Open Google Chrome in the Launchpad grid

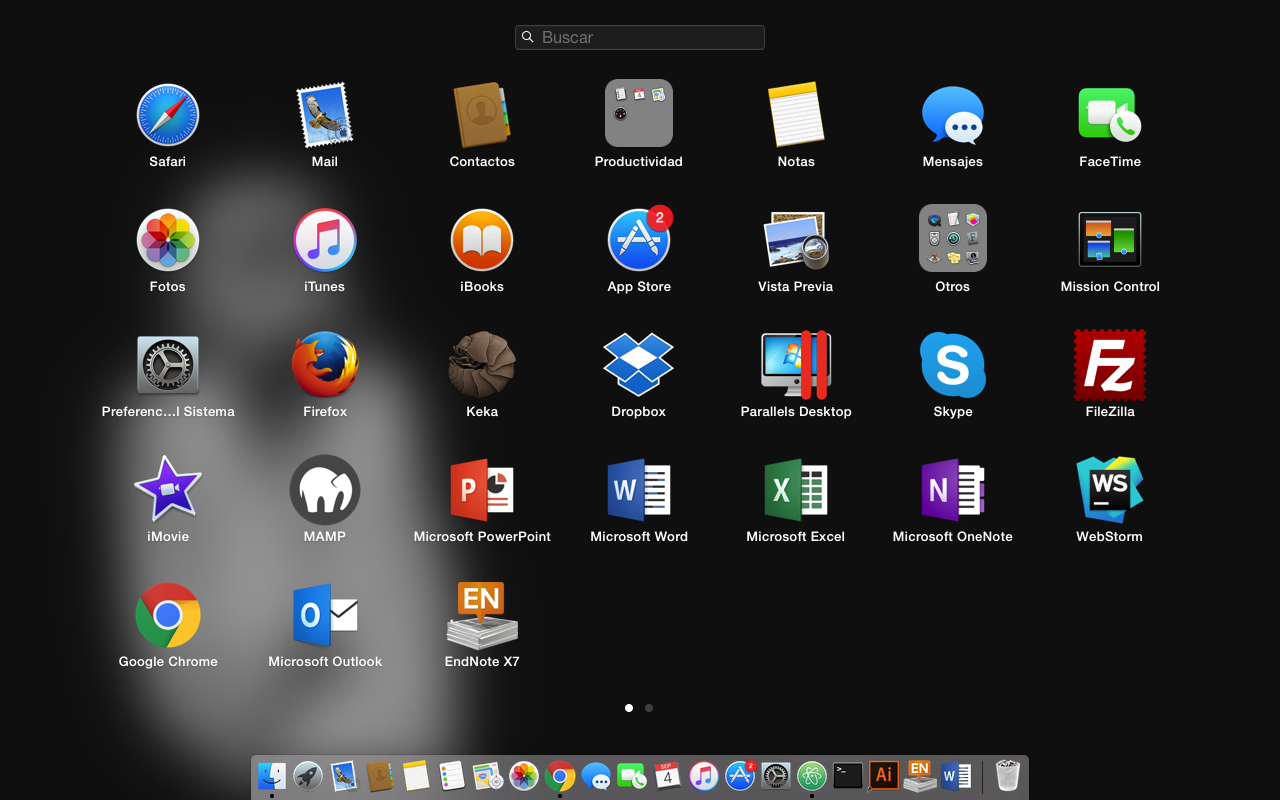click(168, 615)
